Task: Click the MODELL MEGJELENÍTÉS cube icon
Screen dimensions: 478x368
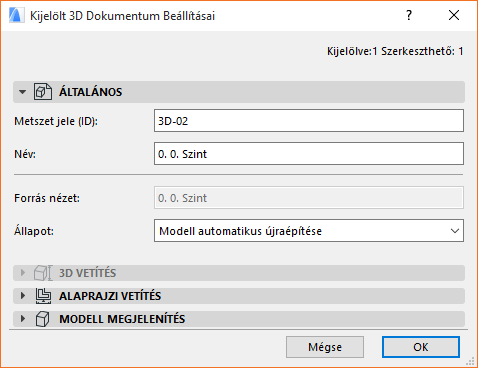Action: [42, 319]
